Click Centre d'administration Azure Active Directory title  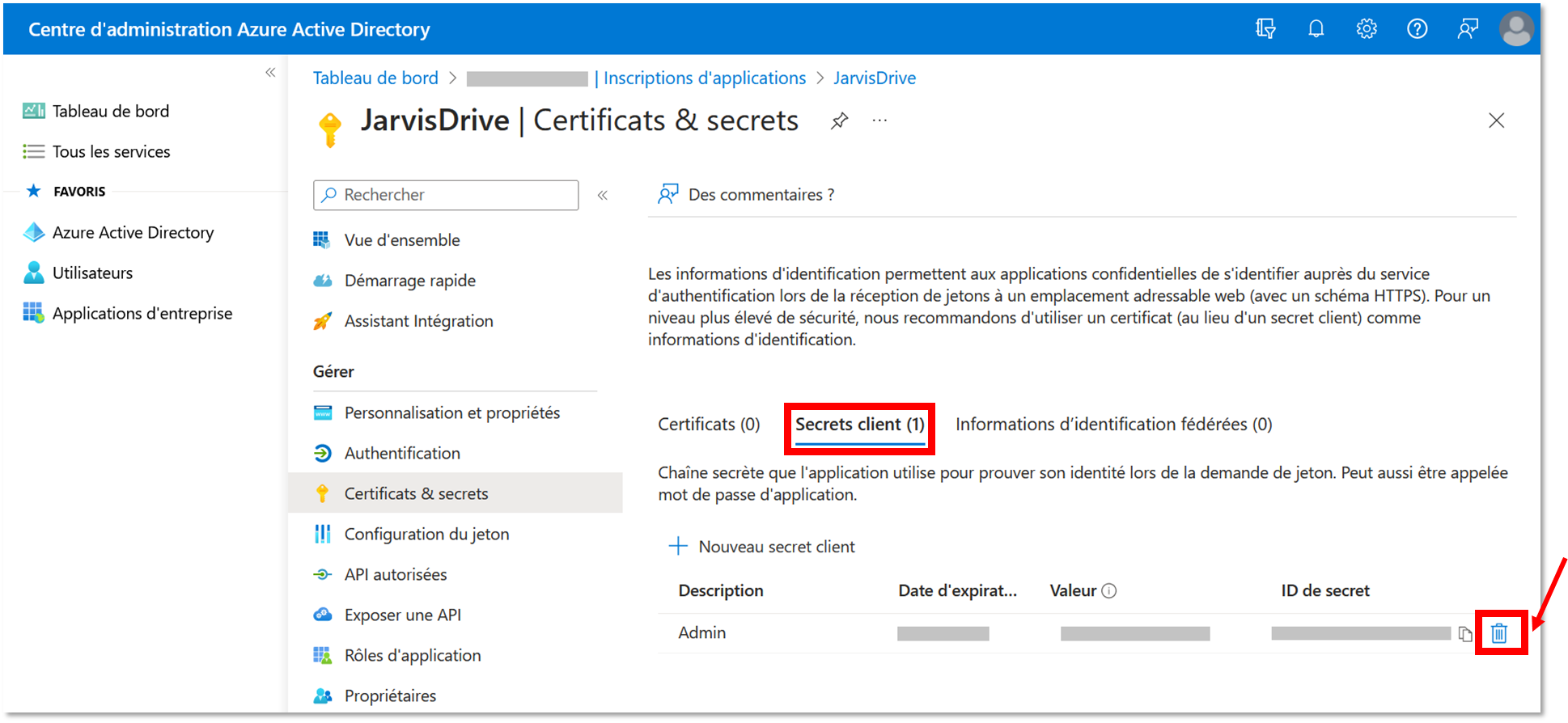coord(229,30)
